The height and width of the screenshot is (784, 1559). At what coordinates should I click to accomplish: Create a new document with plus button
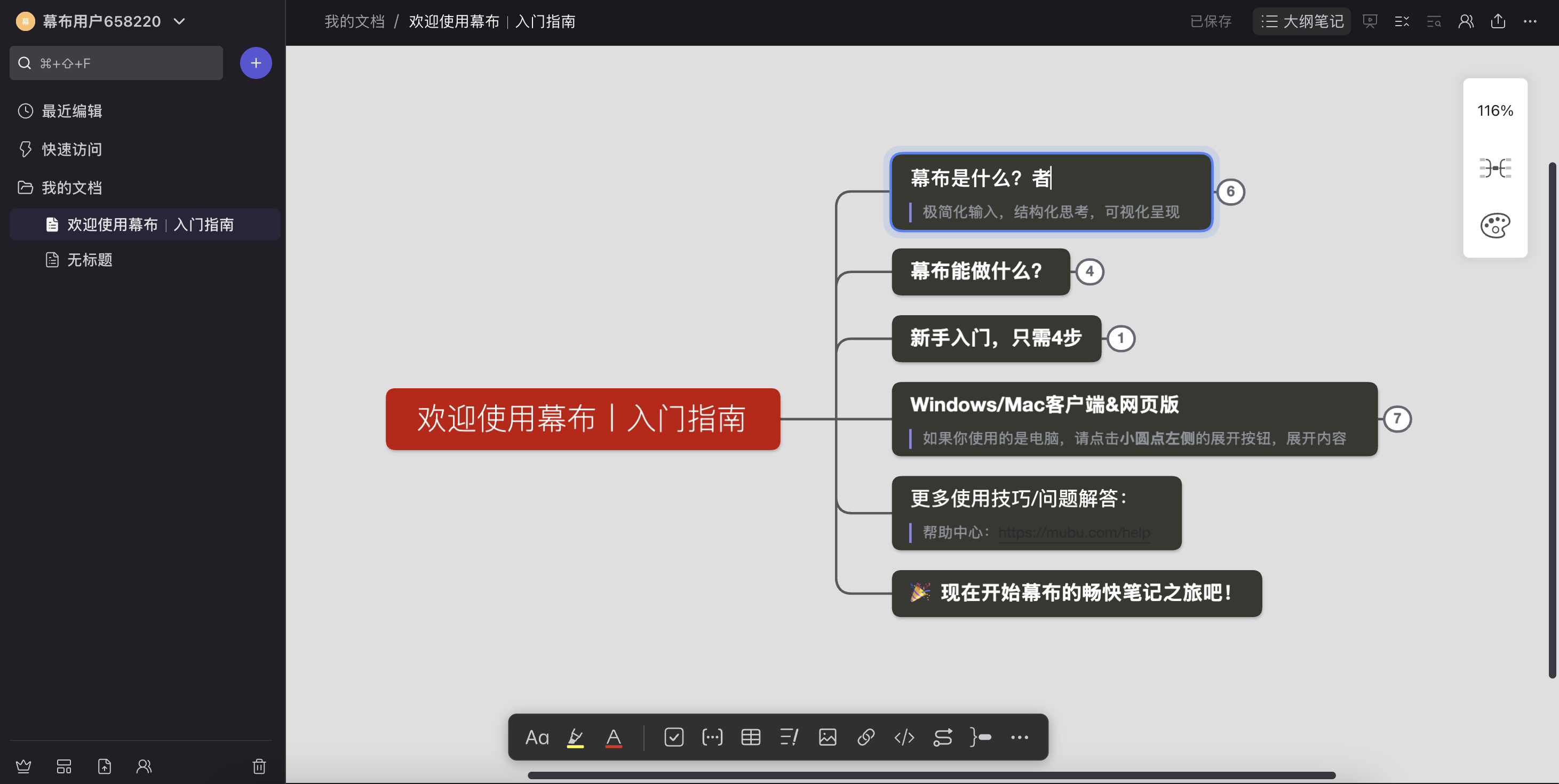[x=256, y=63]
